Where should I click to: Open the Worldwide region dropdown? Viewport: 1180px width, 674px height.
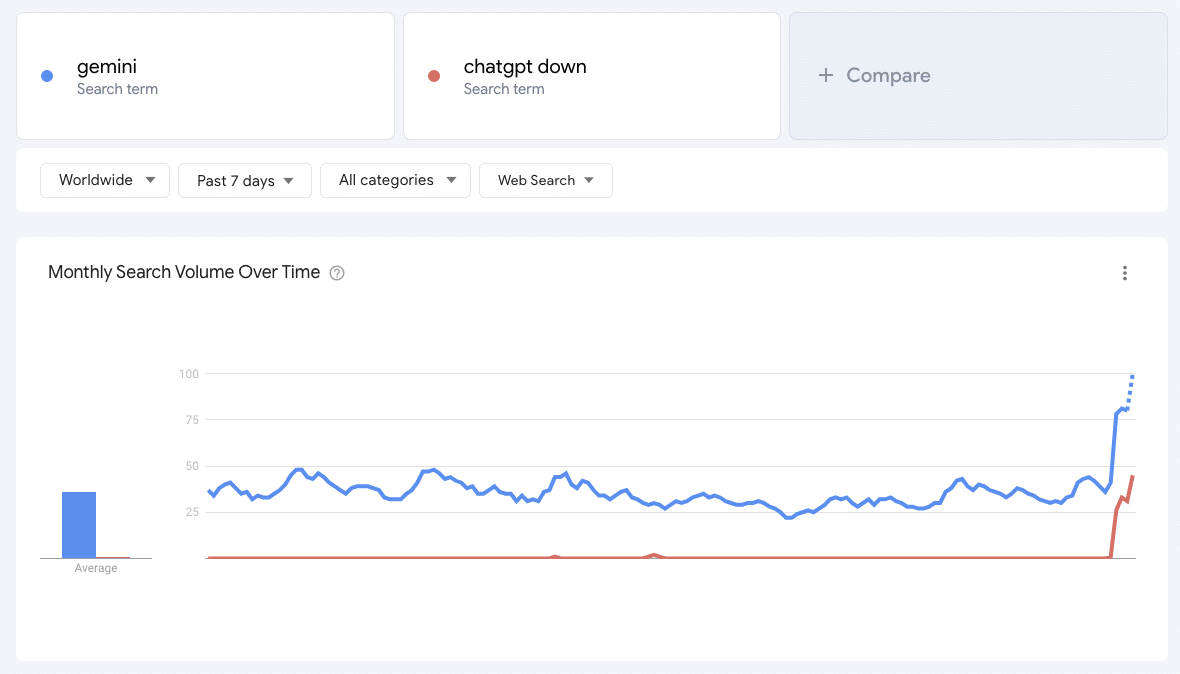tap(105, 180)
